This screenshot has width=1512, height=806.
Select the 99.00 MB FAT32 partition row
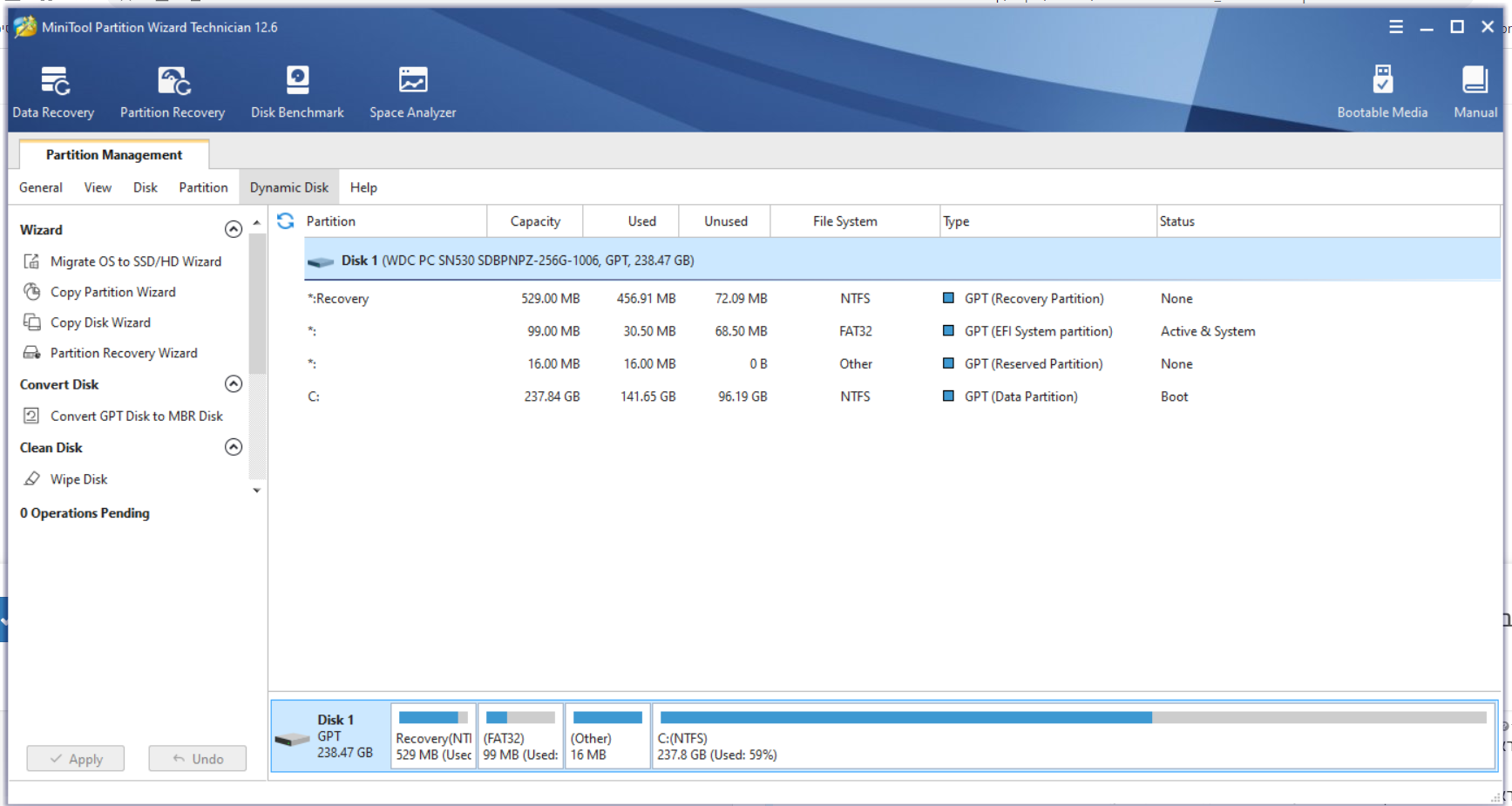point(902,331)
